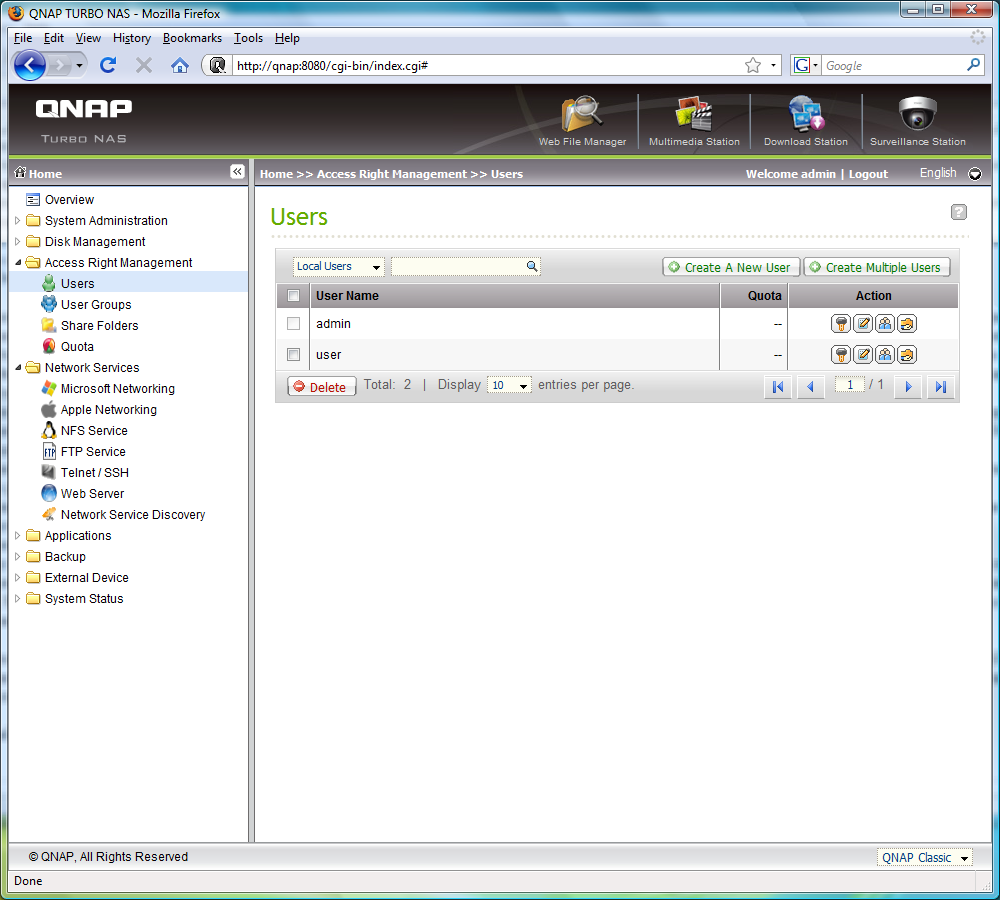1000x900 pixels.
Task: Click Firefox back button
Action: 29,65
